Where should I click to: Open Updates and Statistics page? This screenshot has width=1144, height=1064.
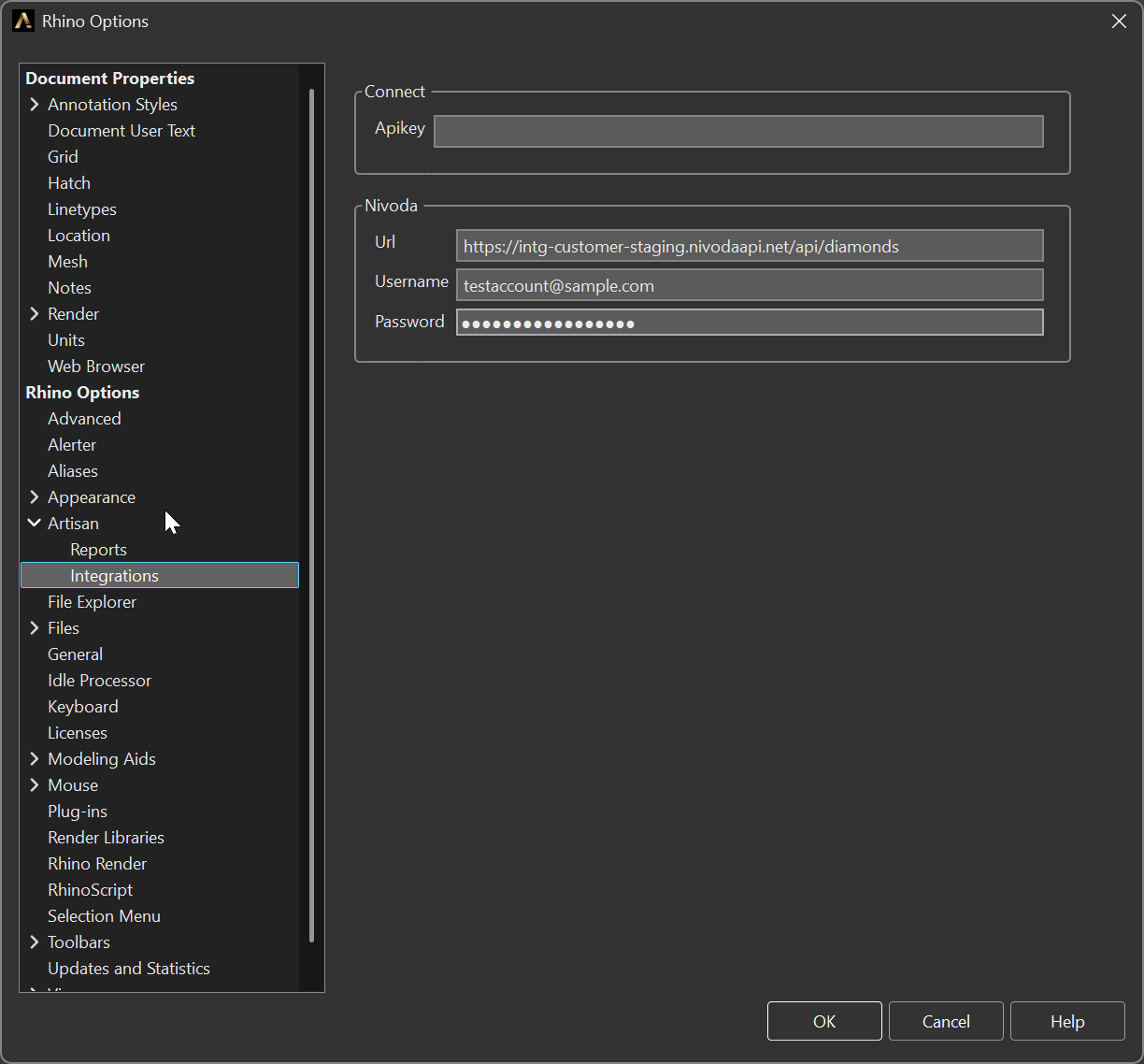[x=129, y=968]
